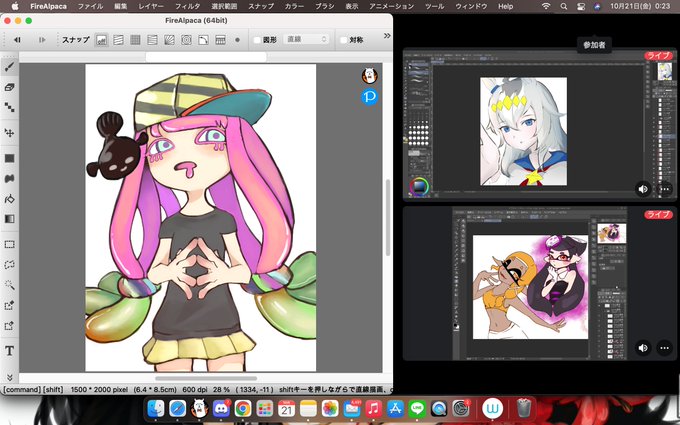Check the 図形 checkbox
The height and width of the screenshot is (425, 680).
tap(257, 40)
